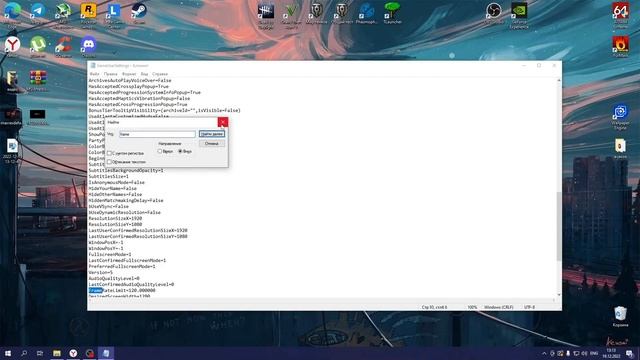Open the Edit menu in Notepad
The image size is (640, 360).
tap(111, 74)
